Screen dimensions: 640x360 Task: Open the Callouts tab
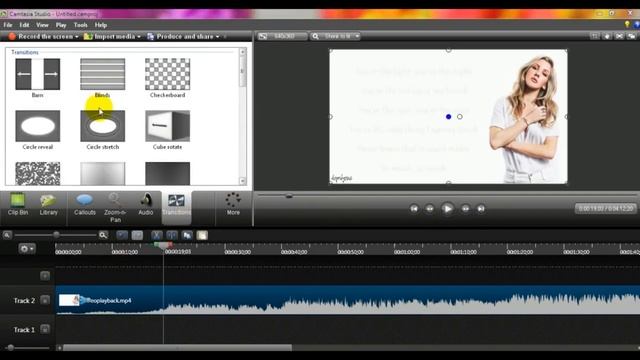click(84, 204)
